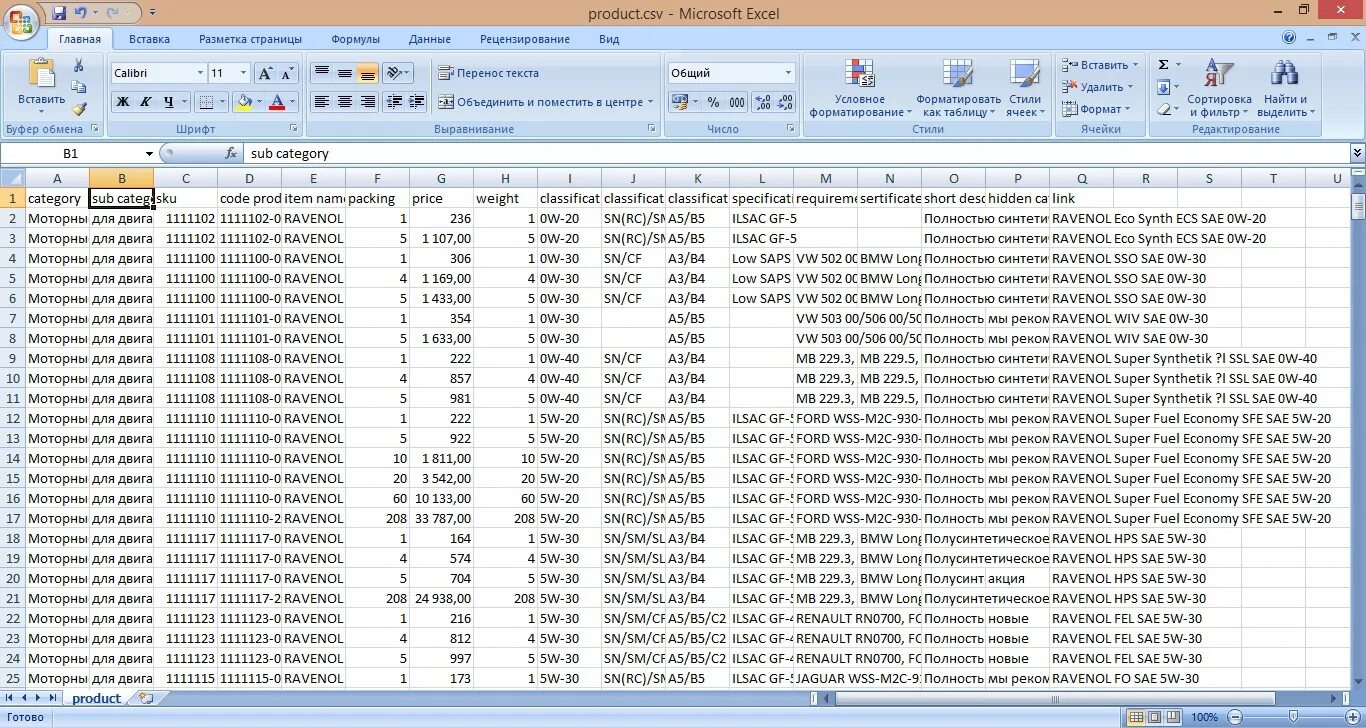Save the workbook from quick access toolbar
Viewport: 1366px width, 728px height.
point(58,13)
